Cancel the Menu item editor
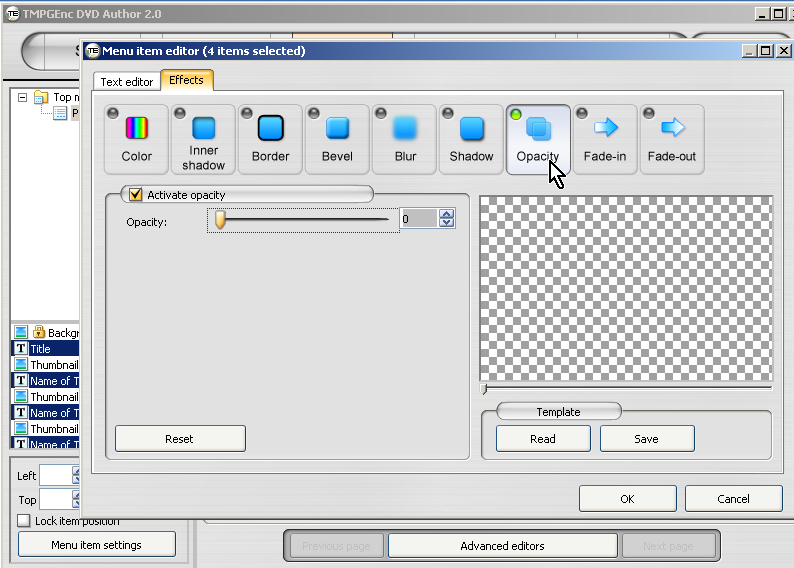This screenshot has height=568, width=794. pyautogui.click(x=733, y=499)
